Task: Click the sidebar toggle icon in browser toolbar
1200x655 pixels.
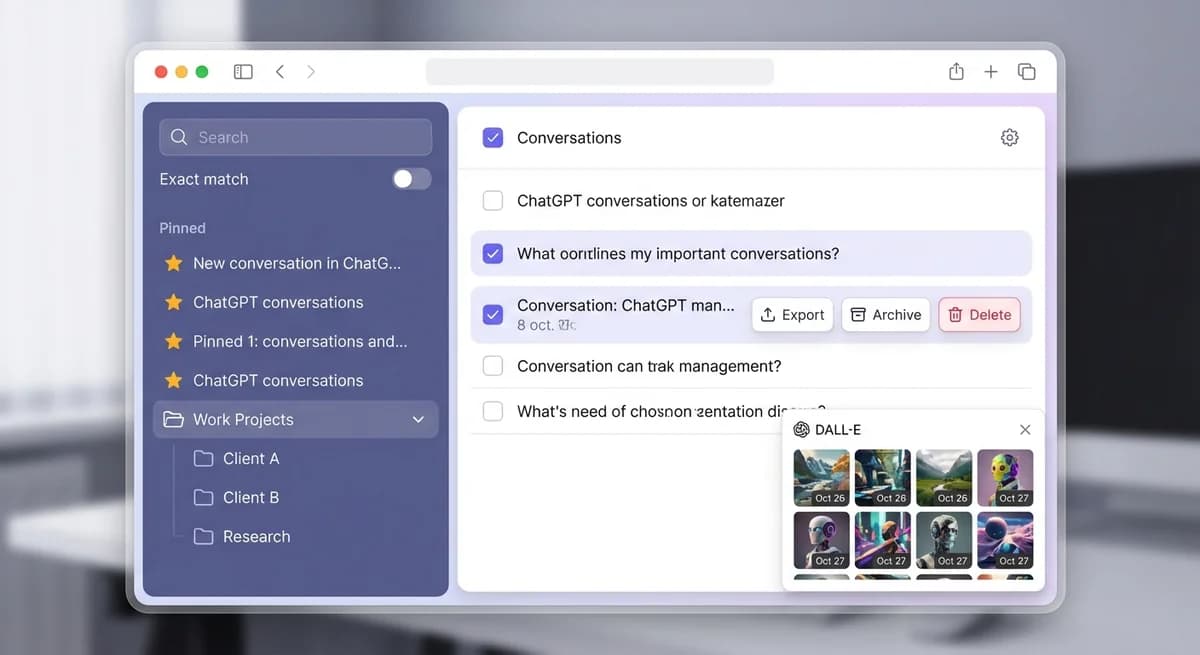Action: click(x=243, y=72)
